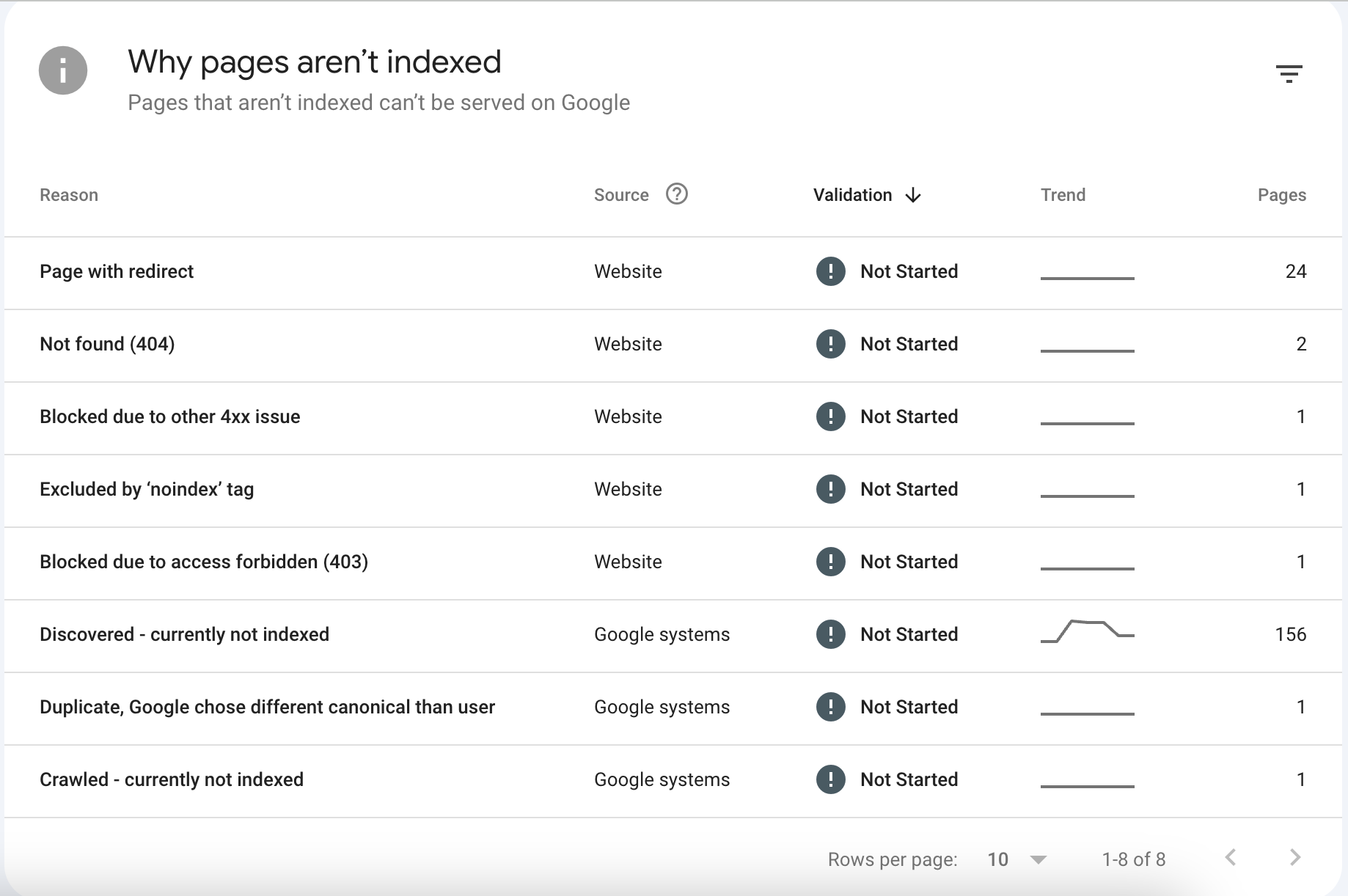This screenshot has height=896, width=1348.
Task: Click the Pages column header
Action: tap(1281, 194)
